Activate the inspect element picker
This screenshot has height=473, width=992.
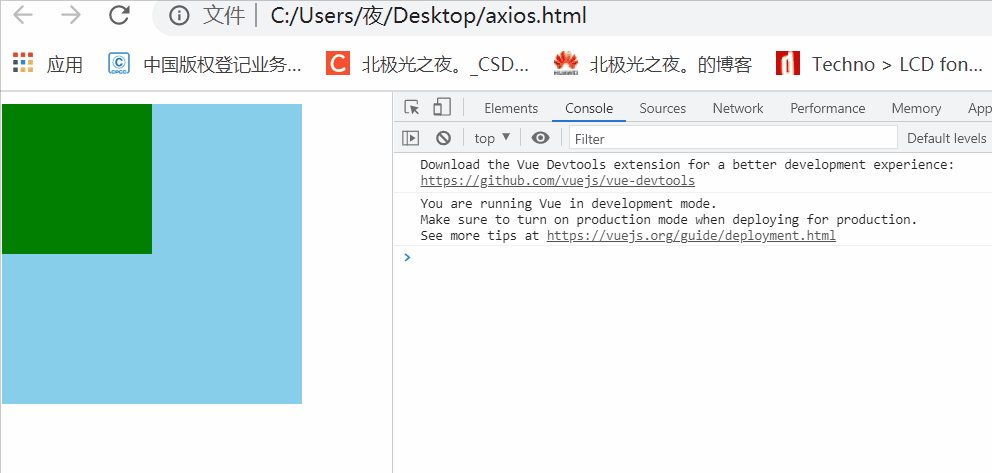coord(412,108)
